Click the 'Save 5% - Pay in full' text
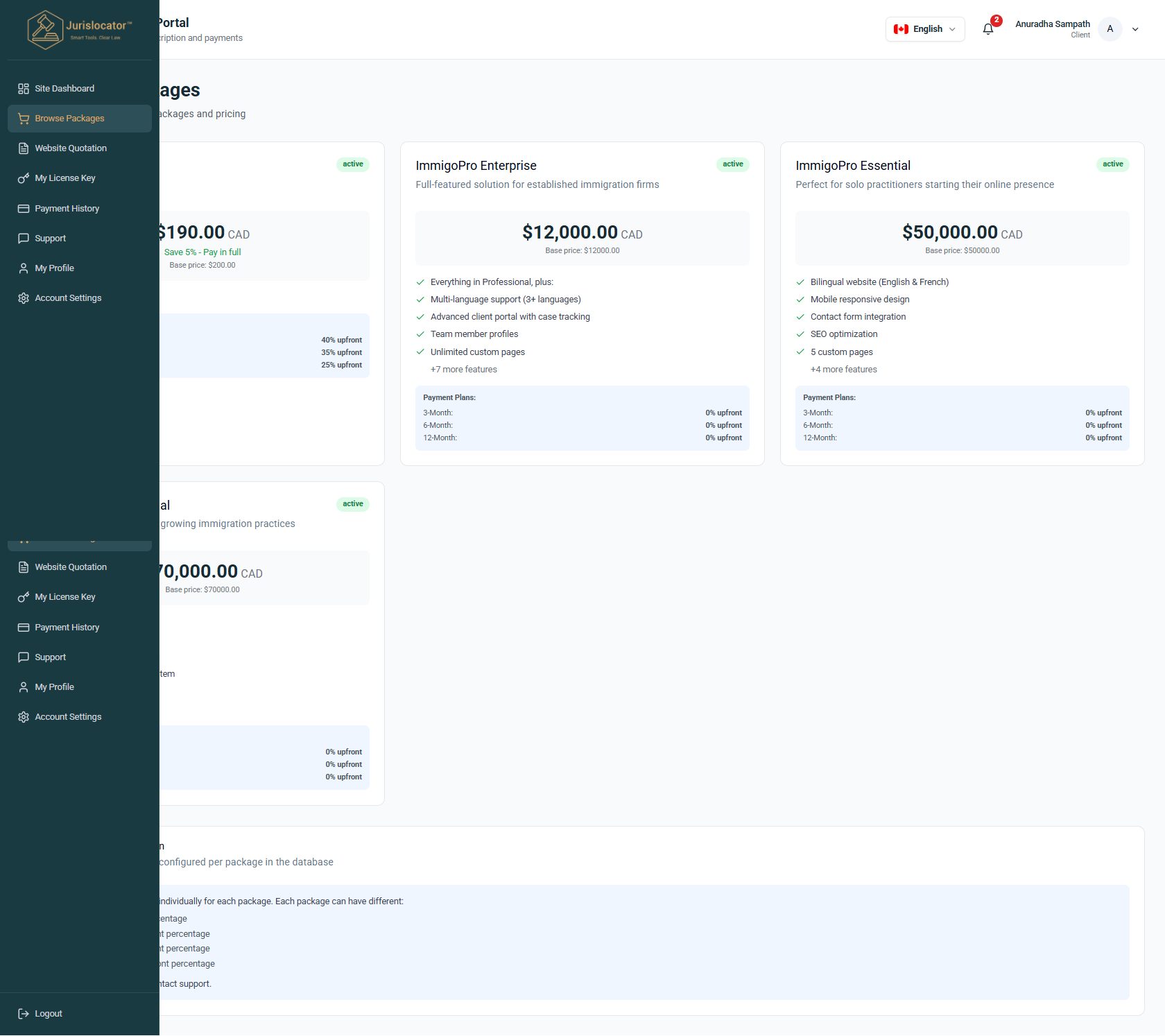The width and height of the screenshot is (1165, 1036). (202, 252)
